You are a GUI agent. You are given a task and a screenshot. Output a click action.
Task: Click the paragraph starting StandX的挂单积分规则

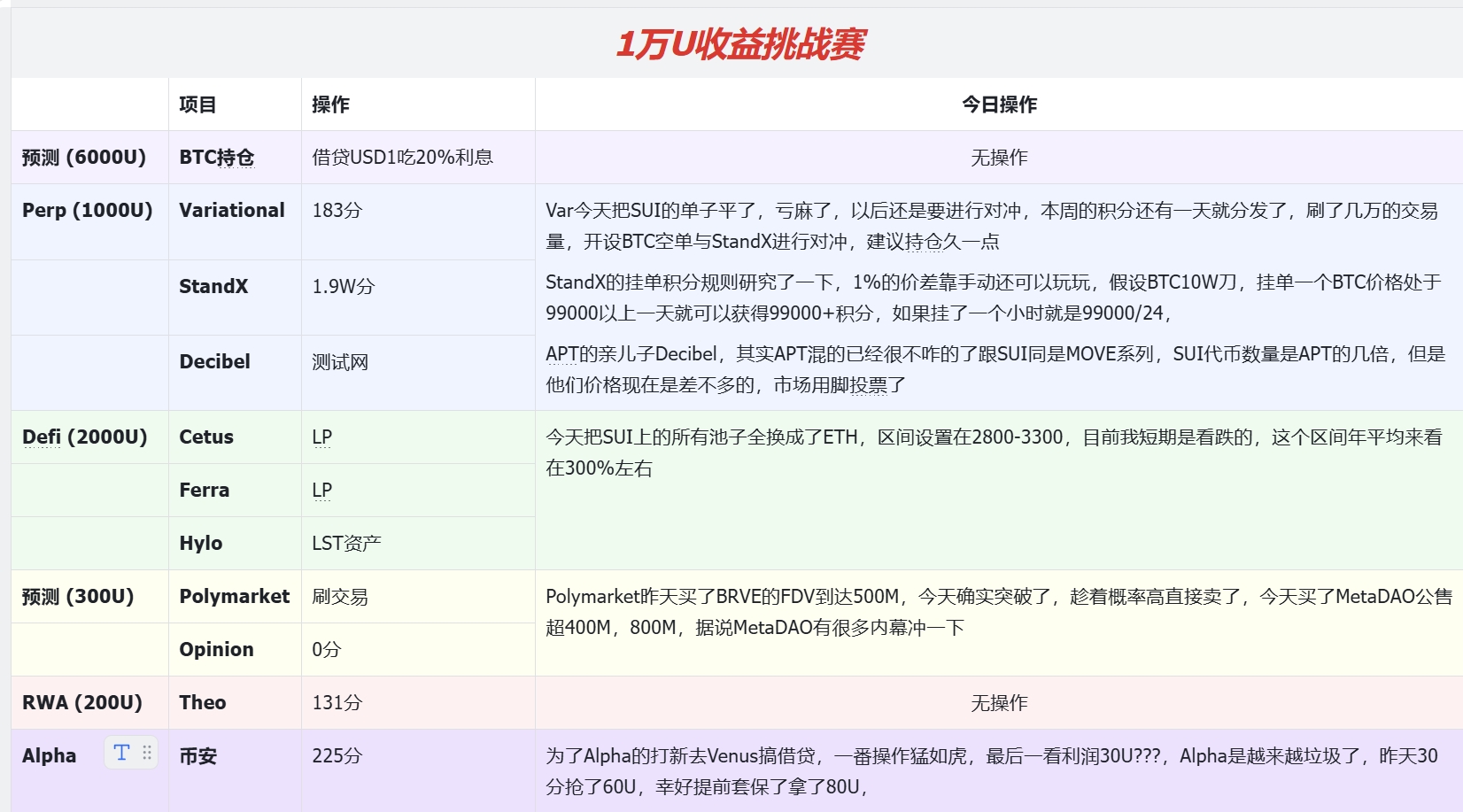click(994, 298)
